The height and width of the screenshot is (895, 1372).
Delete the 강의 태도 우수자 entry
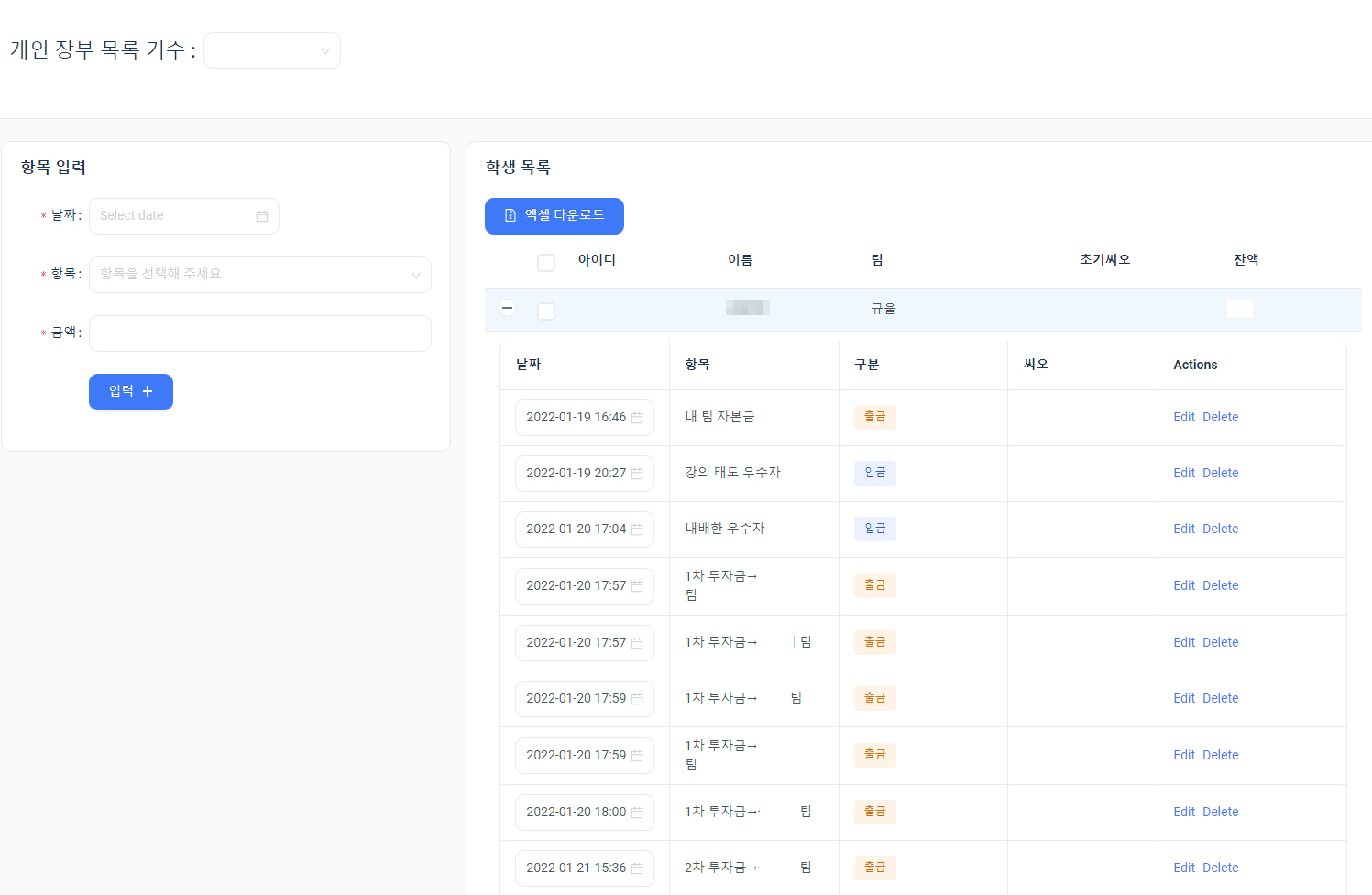coord(1221,473)
